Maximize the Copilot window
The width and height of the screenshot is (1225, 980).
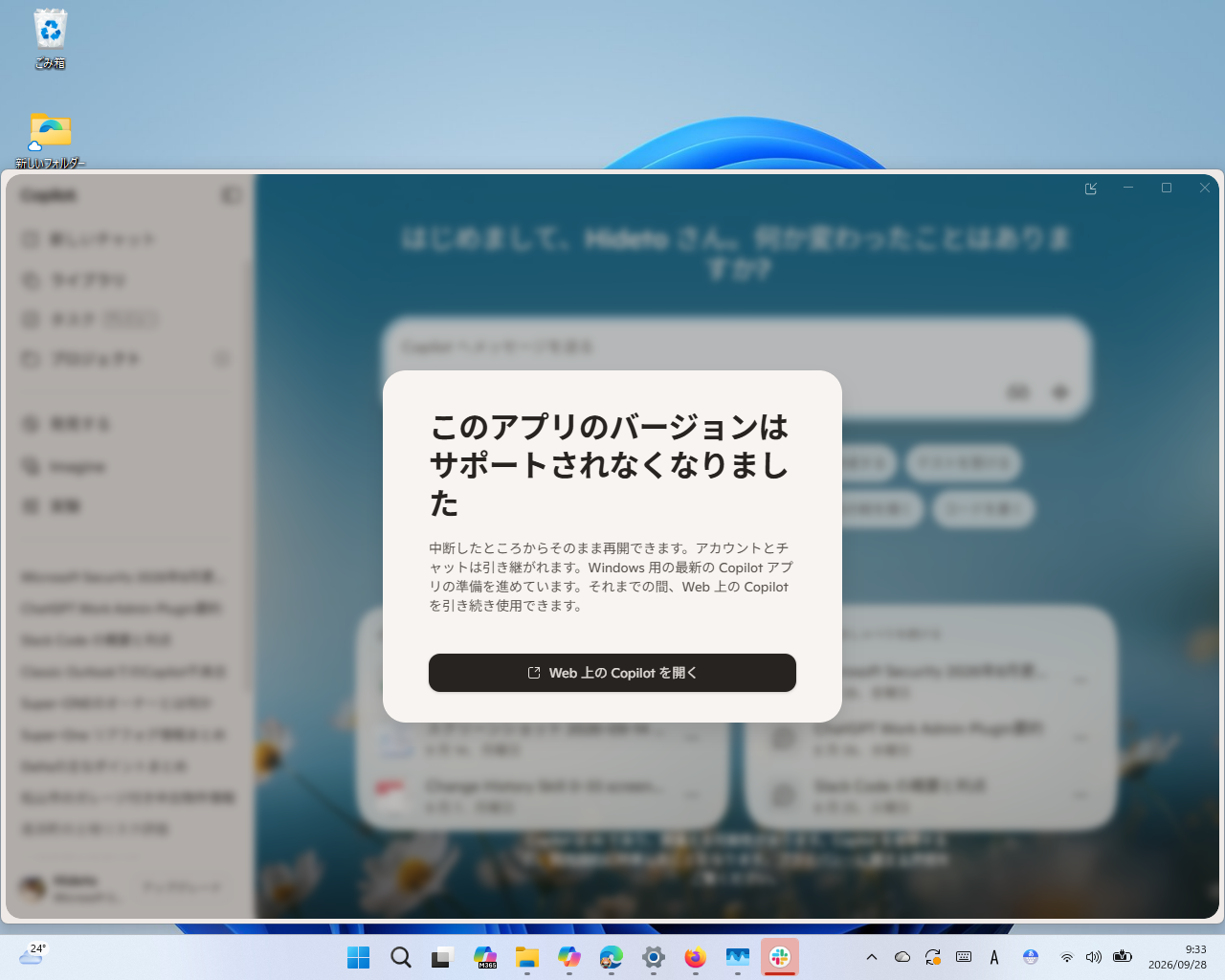pos(1167,189)
